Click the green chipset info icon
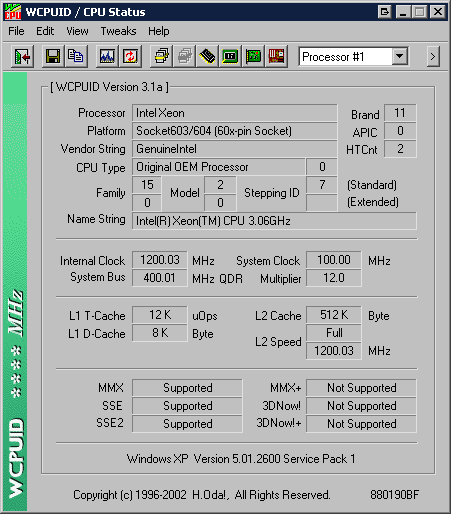Image resolution: width=451 pixels, height=514 pixels. (230, 57)
